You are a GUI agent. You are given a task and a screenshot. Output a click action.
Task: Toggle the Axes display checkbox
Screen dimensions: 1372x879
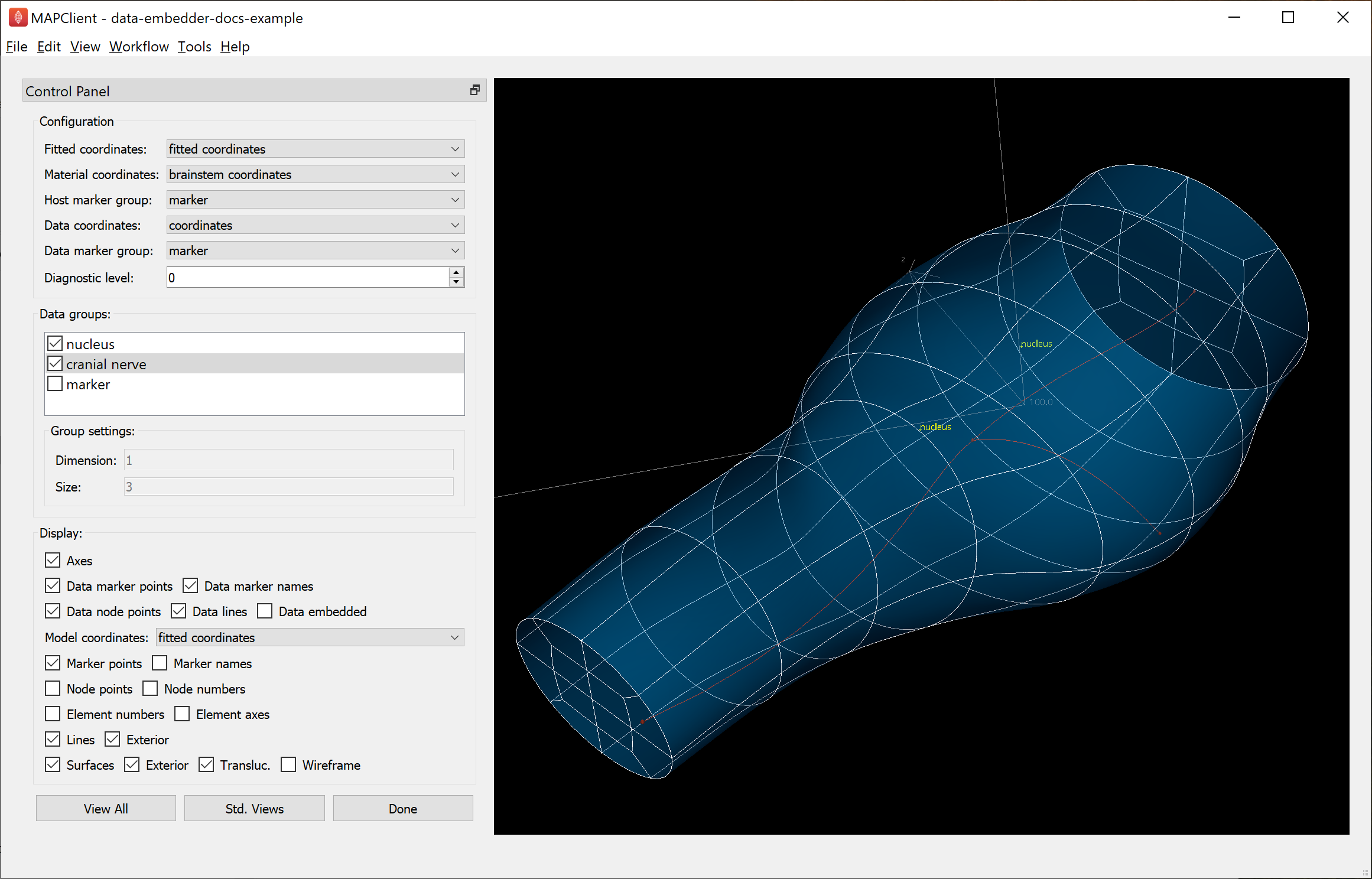click(x=53, y=560)
